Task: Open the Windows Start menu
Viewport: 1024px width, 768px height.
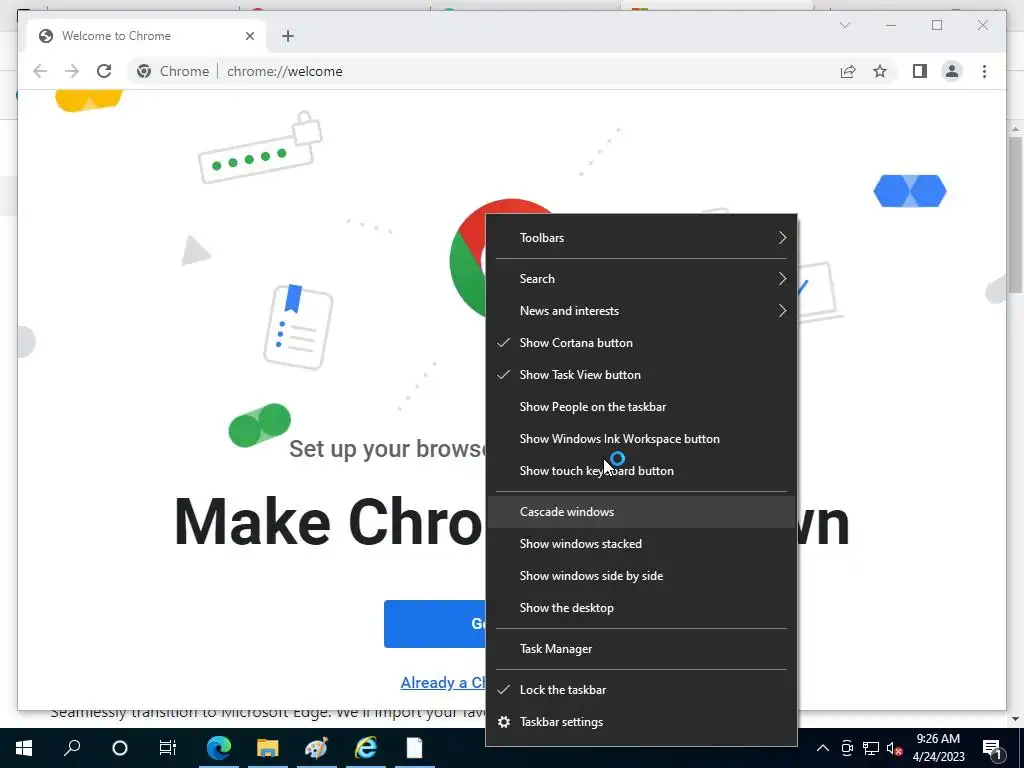Action: pos(24,748)
